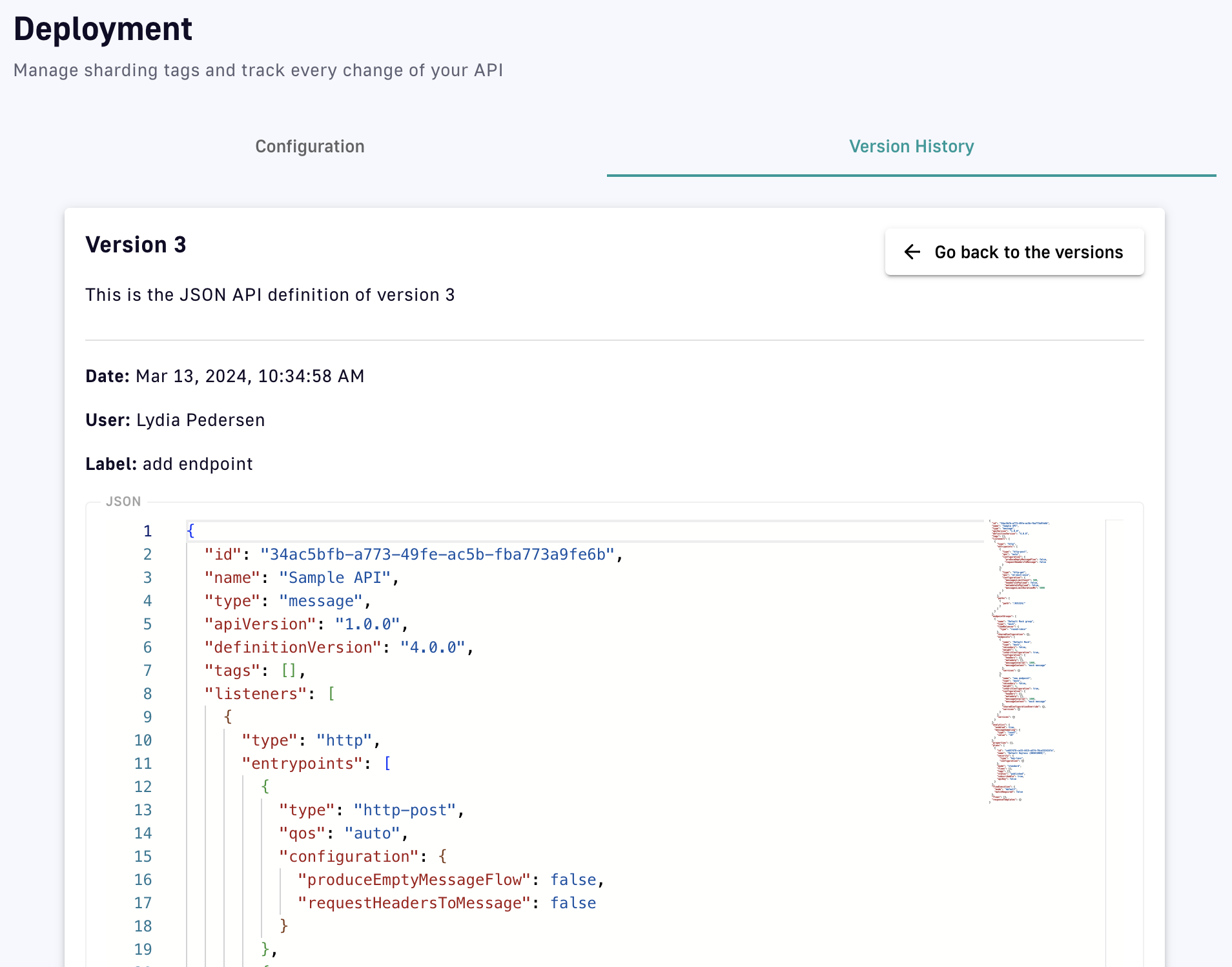The height and width of the screenshot is (967, 1232).
Task: Click the JSON editor minimap preview
Action: 1020,658
